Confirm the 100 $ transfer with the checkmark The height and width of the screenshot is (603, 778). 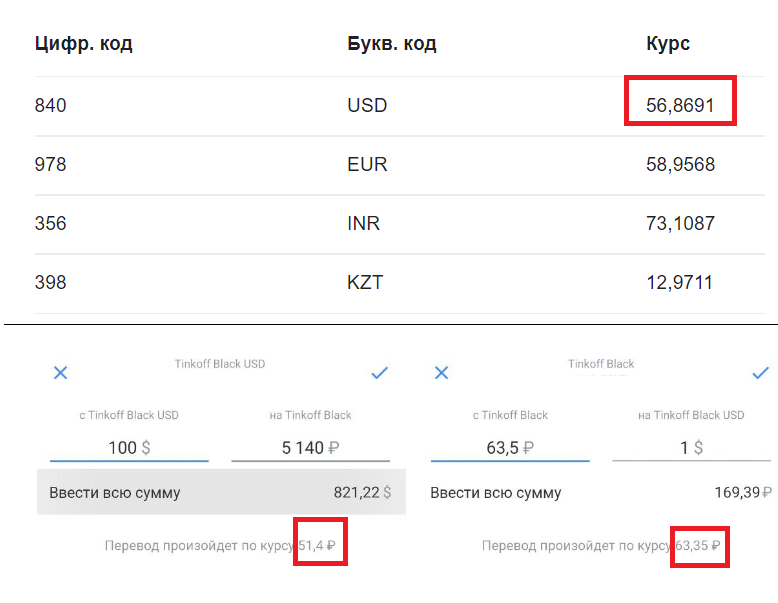pyautogui.click(x=379, y=373)
